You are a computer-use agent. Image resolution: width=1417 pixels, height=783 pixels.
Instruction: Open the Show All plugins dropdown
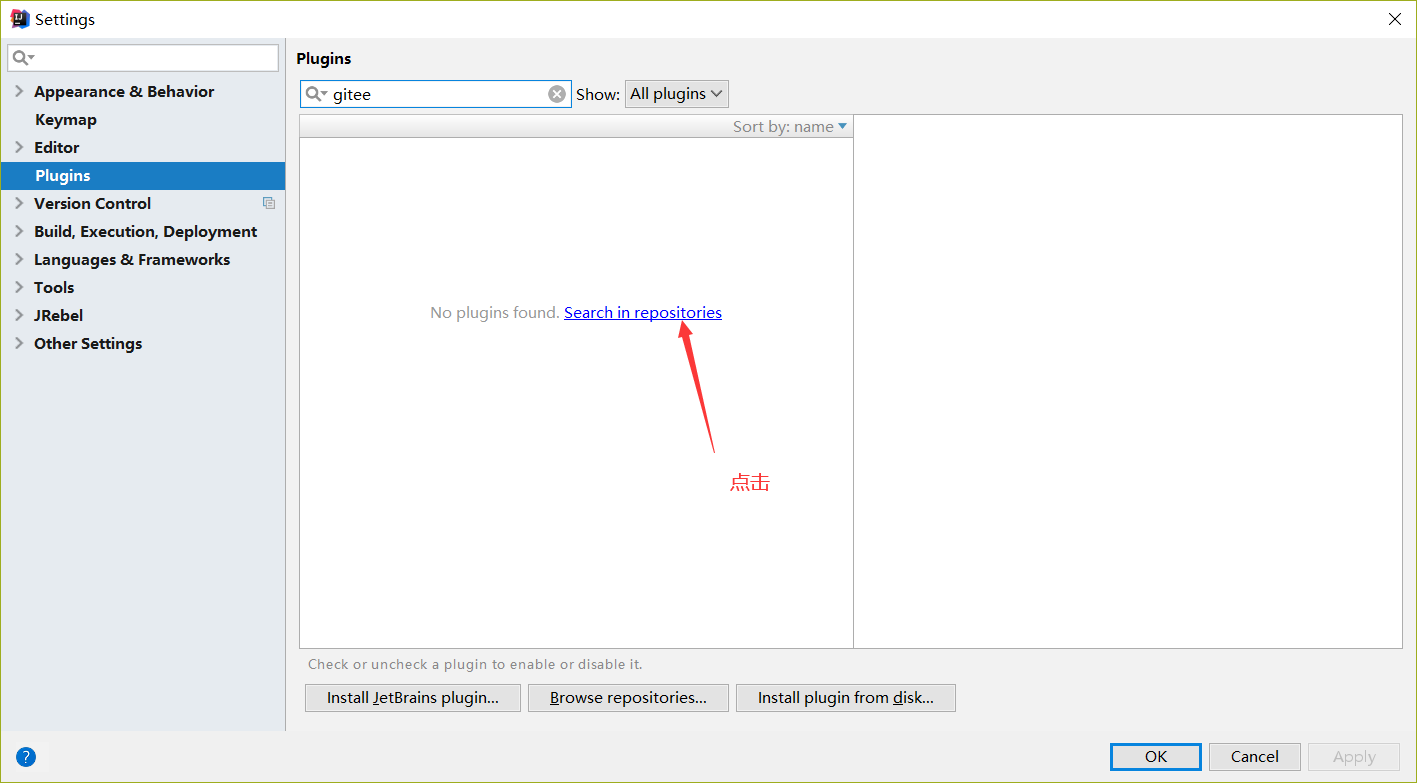[x=677, y=94]
